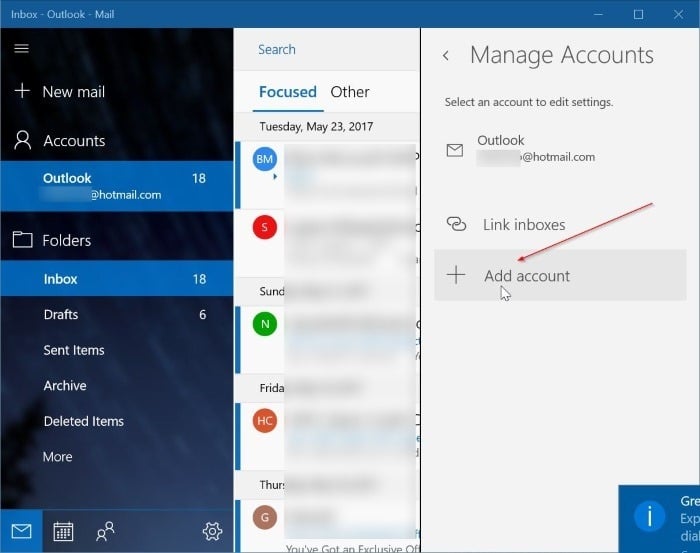Click the Mail icon in bottom bar
700x553 pixels.
tap(21, 531)
